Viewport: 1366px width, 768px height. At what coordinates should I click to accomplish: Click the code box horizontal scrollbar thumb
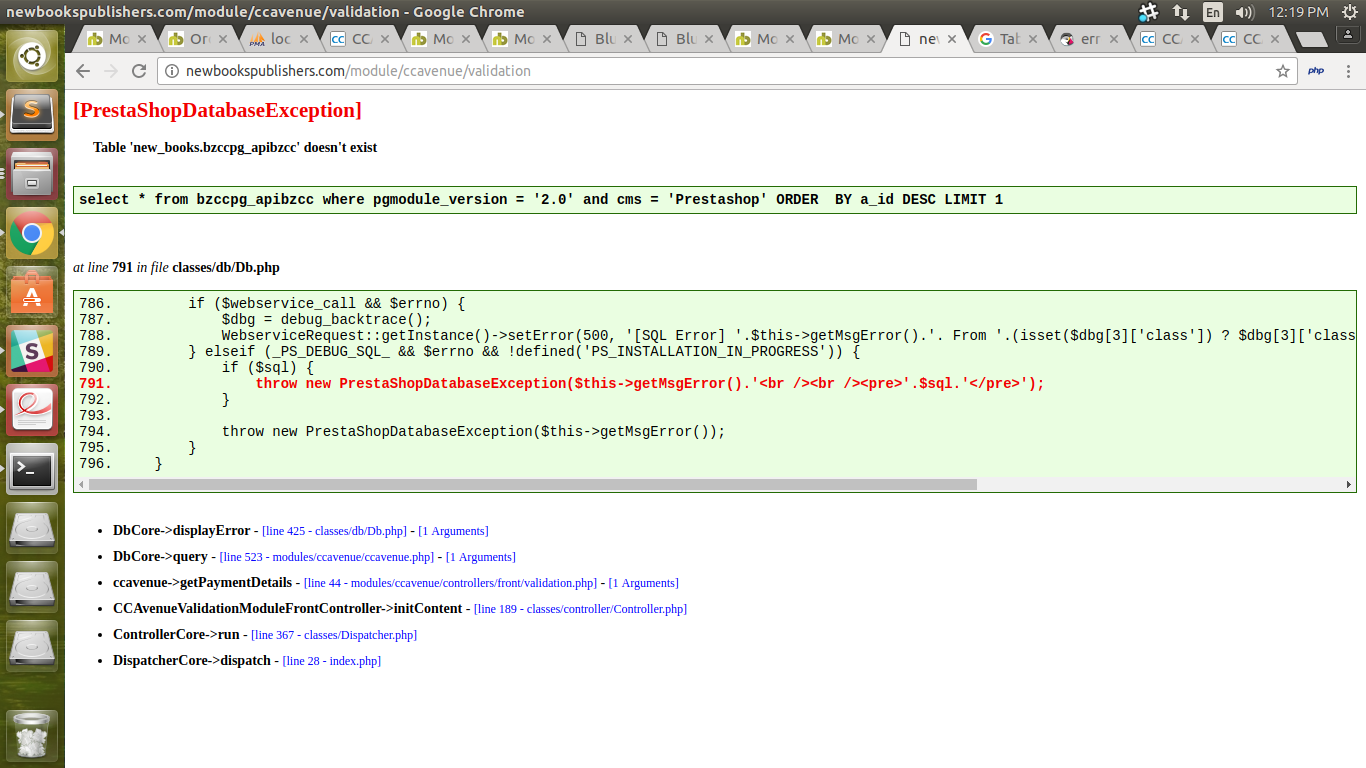click(532, 484)
